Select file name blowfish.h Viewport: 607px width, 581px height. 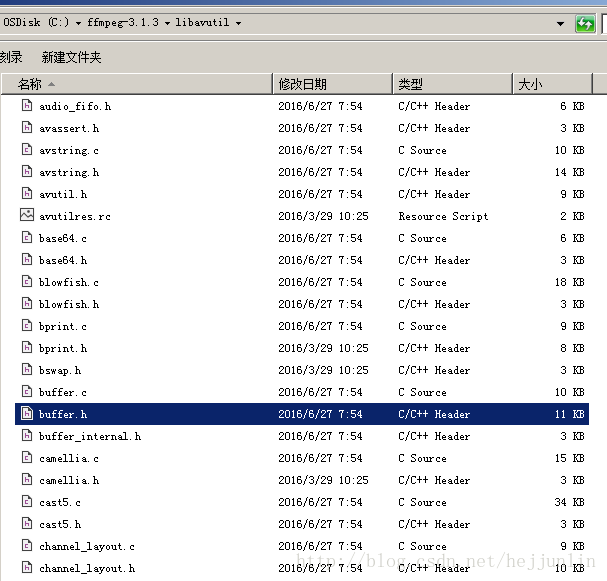[x=69, y=304]
